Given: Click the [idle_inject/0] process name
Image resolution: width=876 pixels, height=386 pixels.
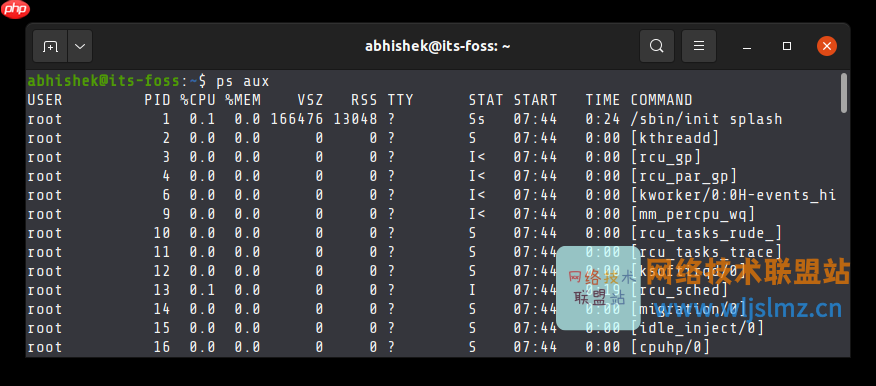Looking at the screenshot, I should click(697, 328).
